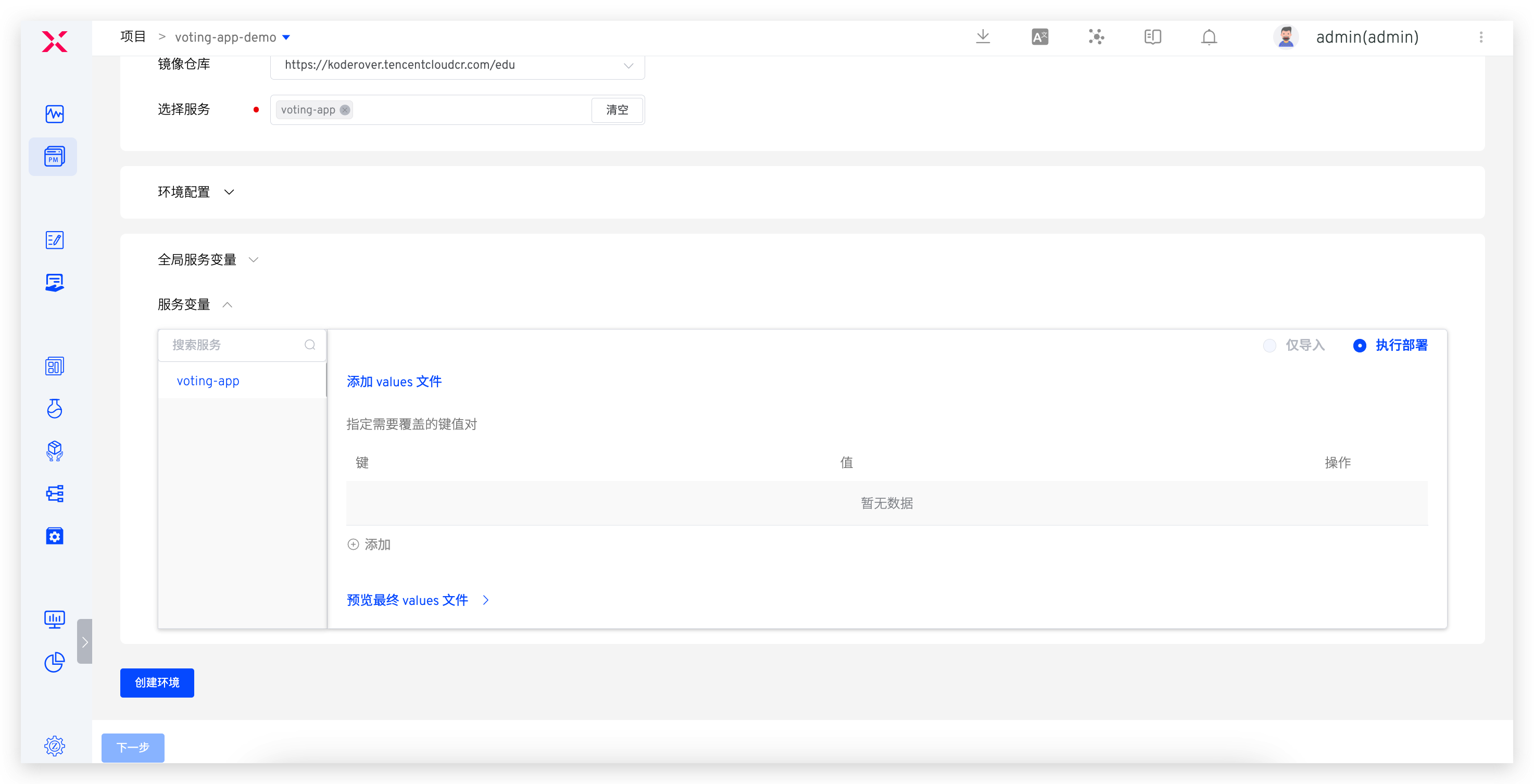Click the 添加 values 文件 link
The height and width of the screenshot is (784, 1534).
click(x=394, y=382)
